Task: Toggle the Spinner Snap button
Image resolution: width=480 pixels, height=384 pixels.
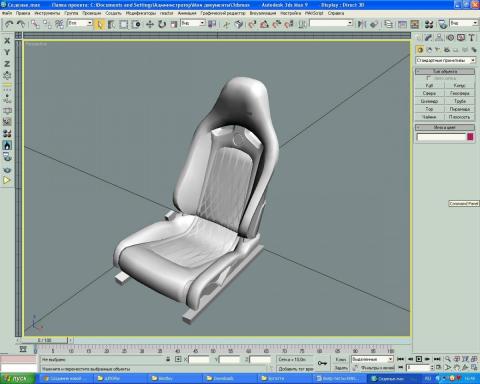Action: click(x=289, y=24)
